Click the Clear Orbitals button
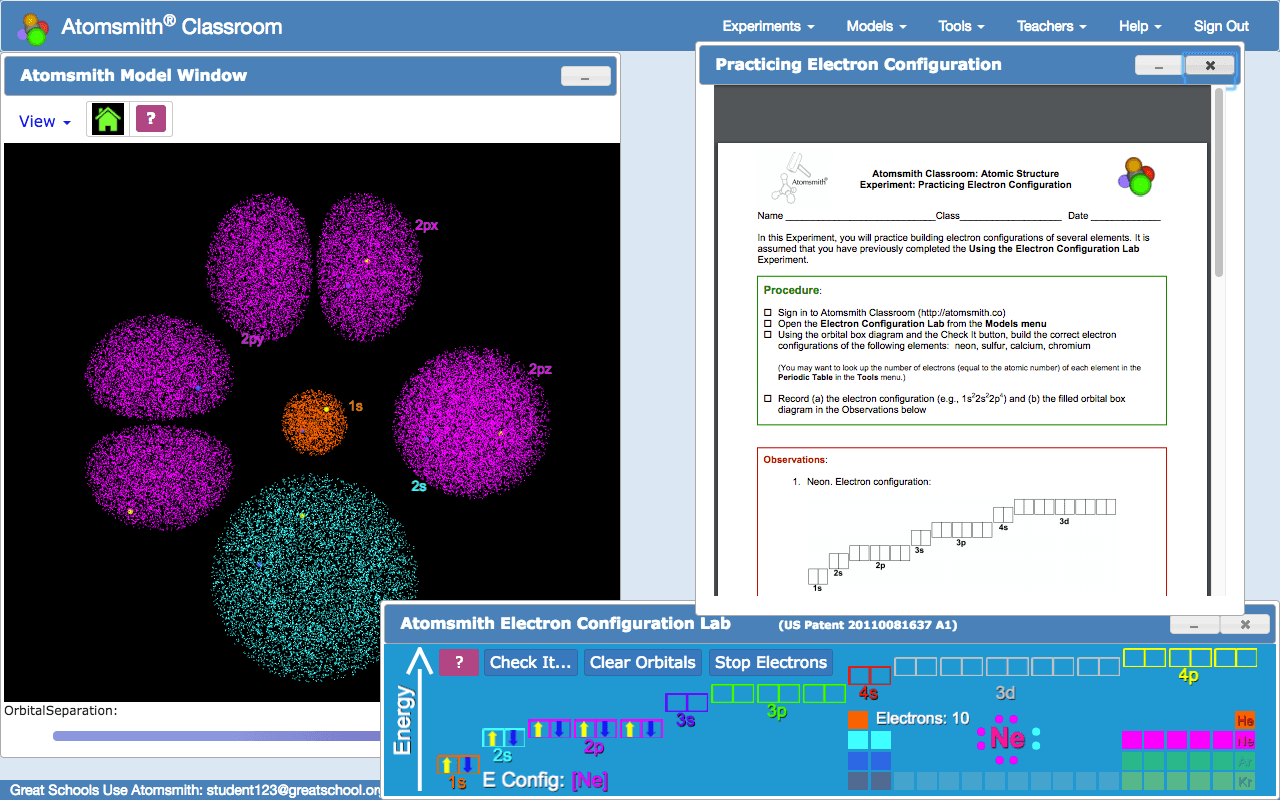The image size is (1280, 800). click(642, 662)
